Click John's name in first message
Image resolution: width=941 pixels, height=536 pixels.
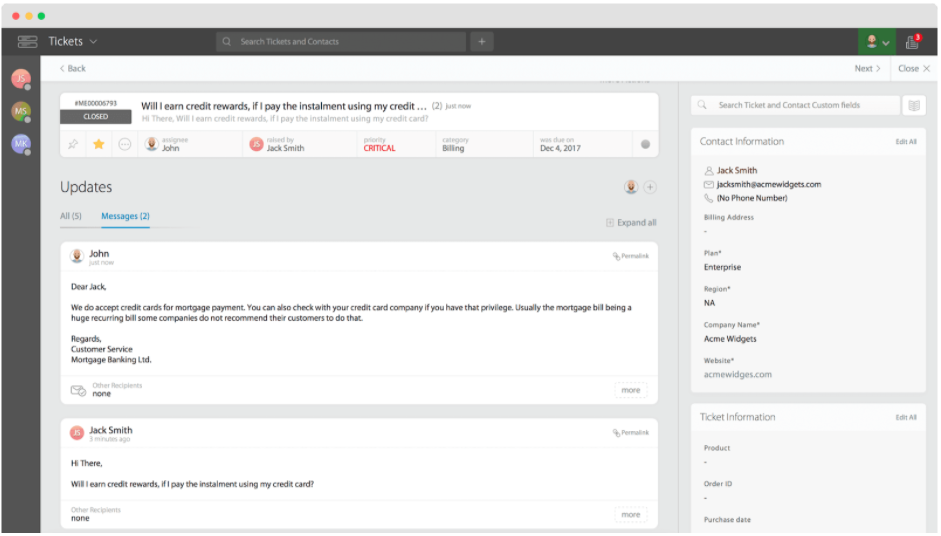pyautogui.click(x=99, y=253)
